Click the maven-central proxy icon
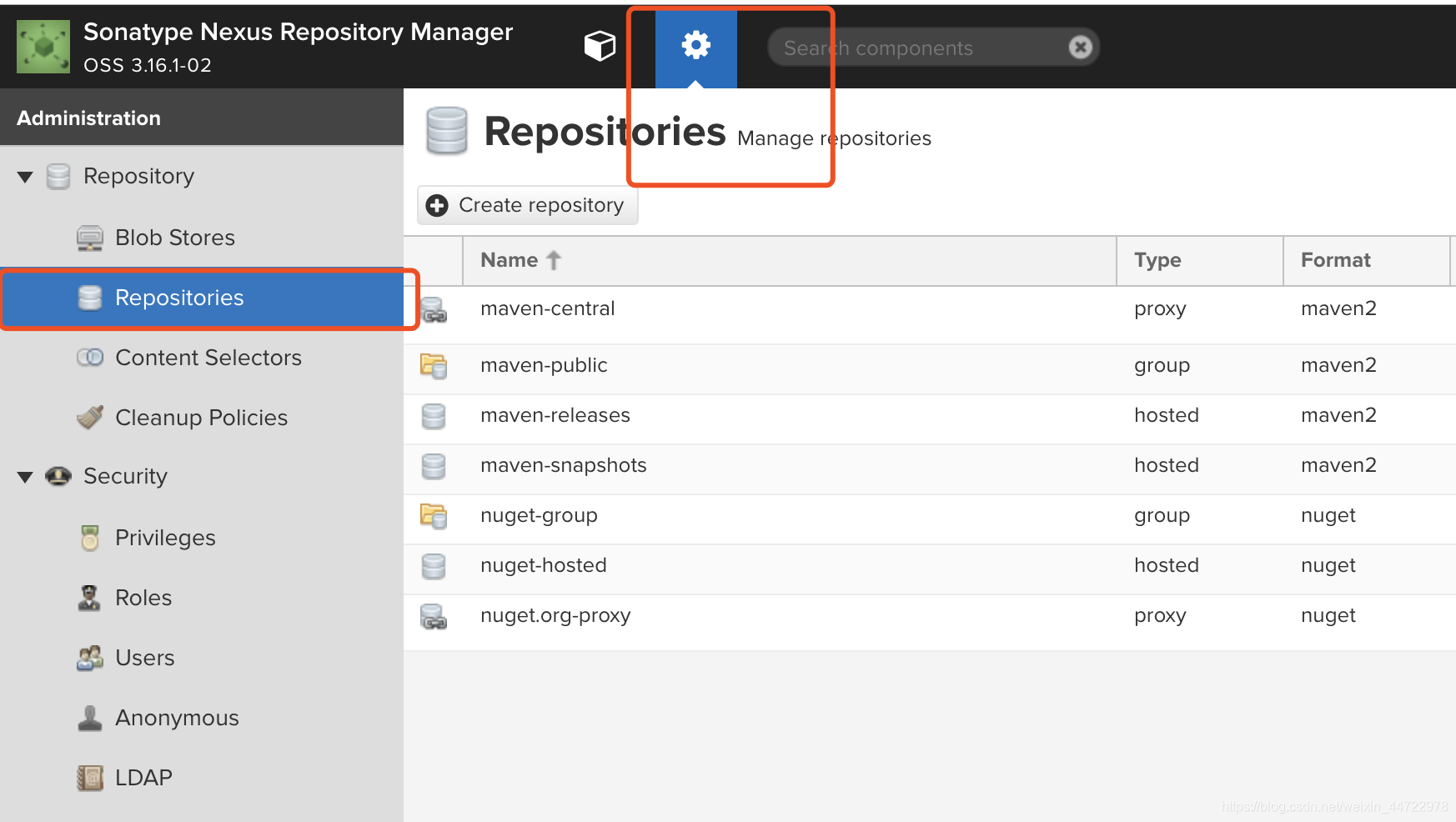Viewport: 1456px width, 822px height. coord(434,310)
